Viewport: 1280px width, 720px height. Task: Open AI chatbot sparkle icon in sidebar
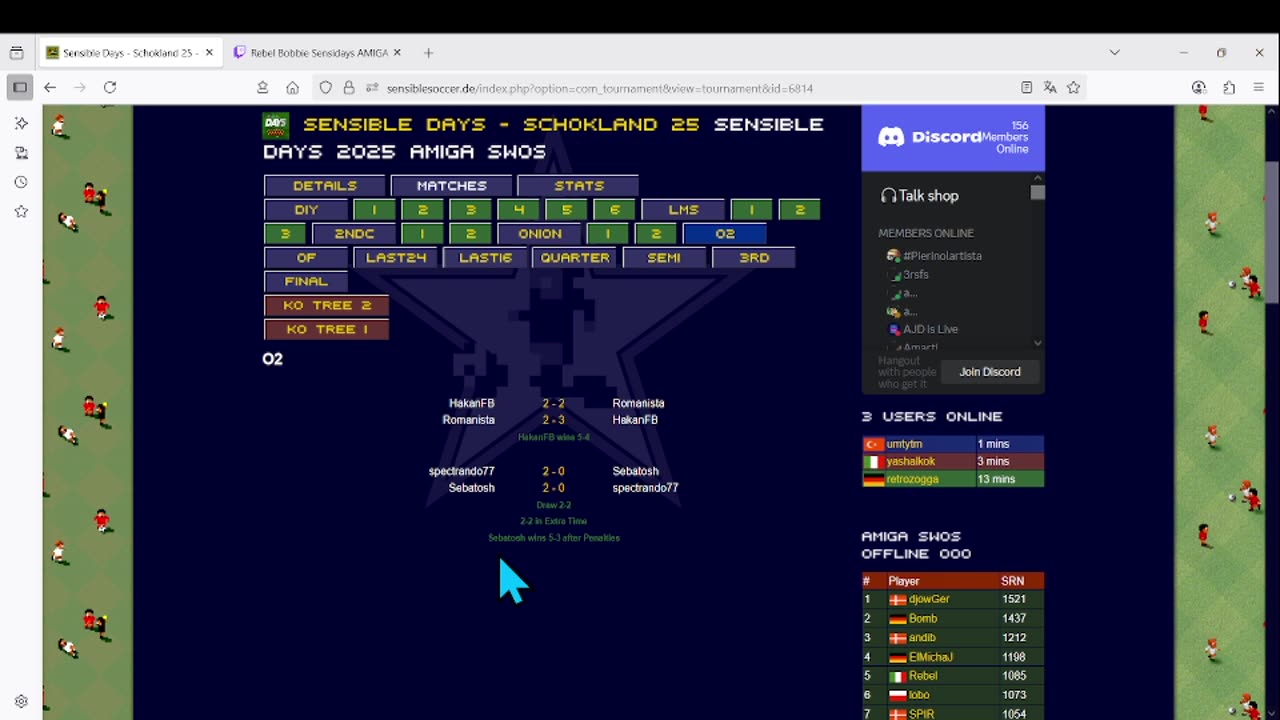[x=21, y=123]
